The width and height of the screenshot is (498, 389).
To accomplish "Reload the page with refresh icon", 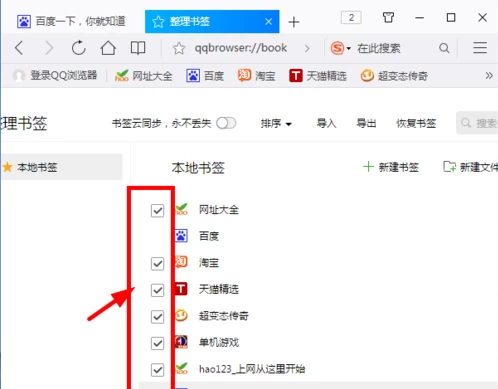I will pyautogui.click(x=79, y=48).
